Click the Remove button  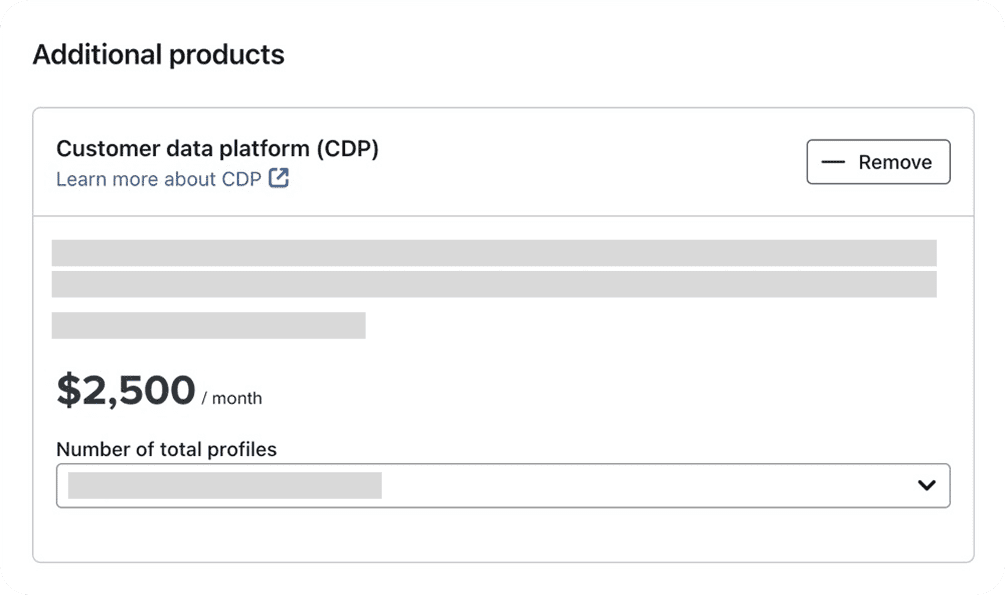click(x=878, y=161)
